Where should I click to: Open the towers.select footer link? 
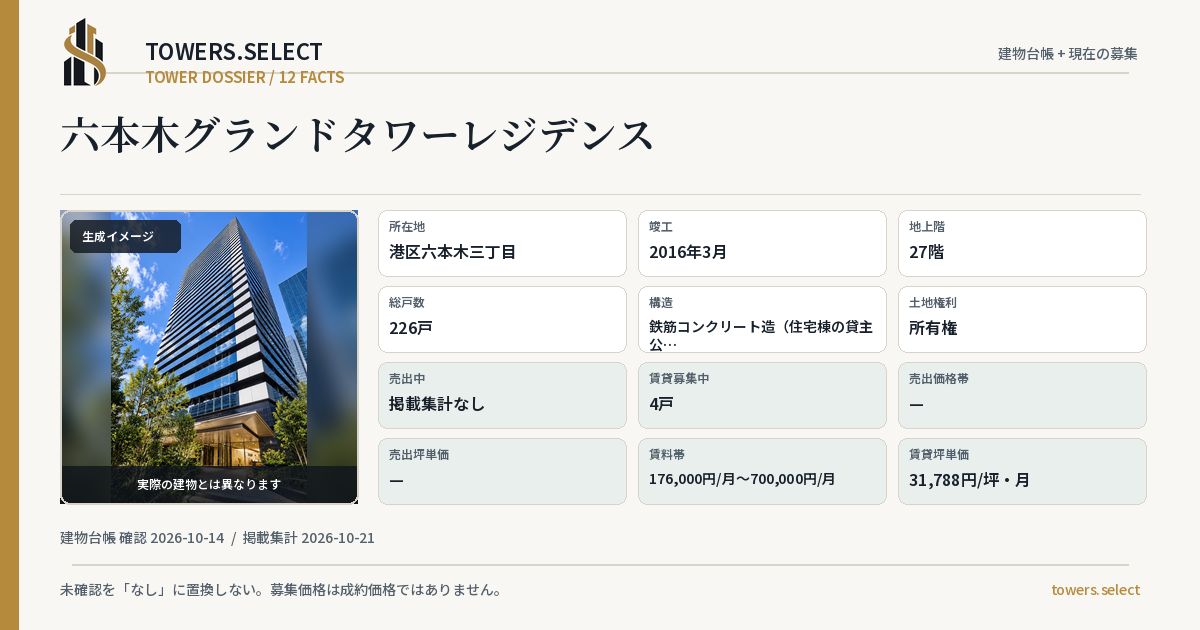pos(1095,590)
